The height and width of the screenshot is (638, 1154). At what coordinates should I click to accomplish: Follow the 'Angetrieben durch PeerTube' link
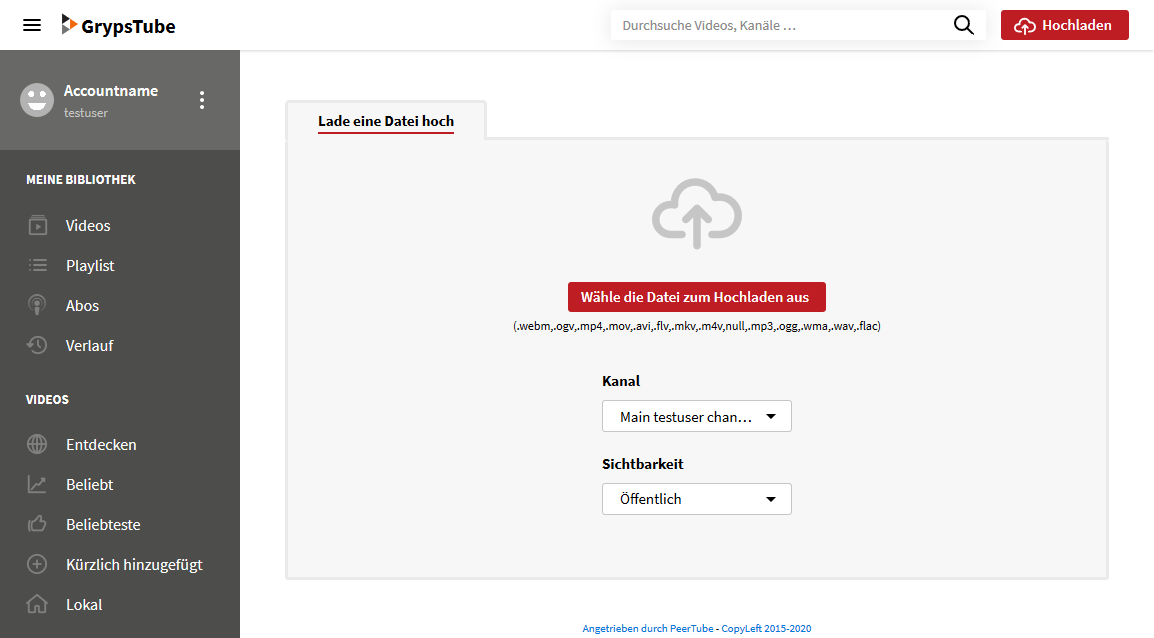tap(647, 629)
